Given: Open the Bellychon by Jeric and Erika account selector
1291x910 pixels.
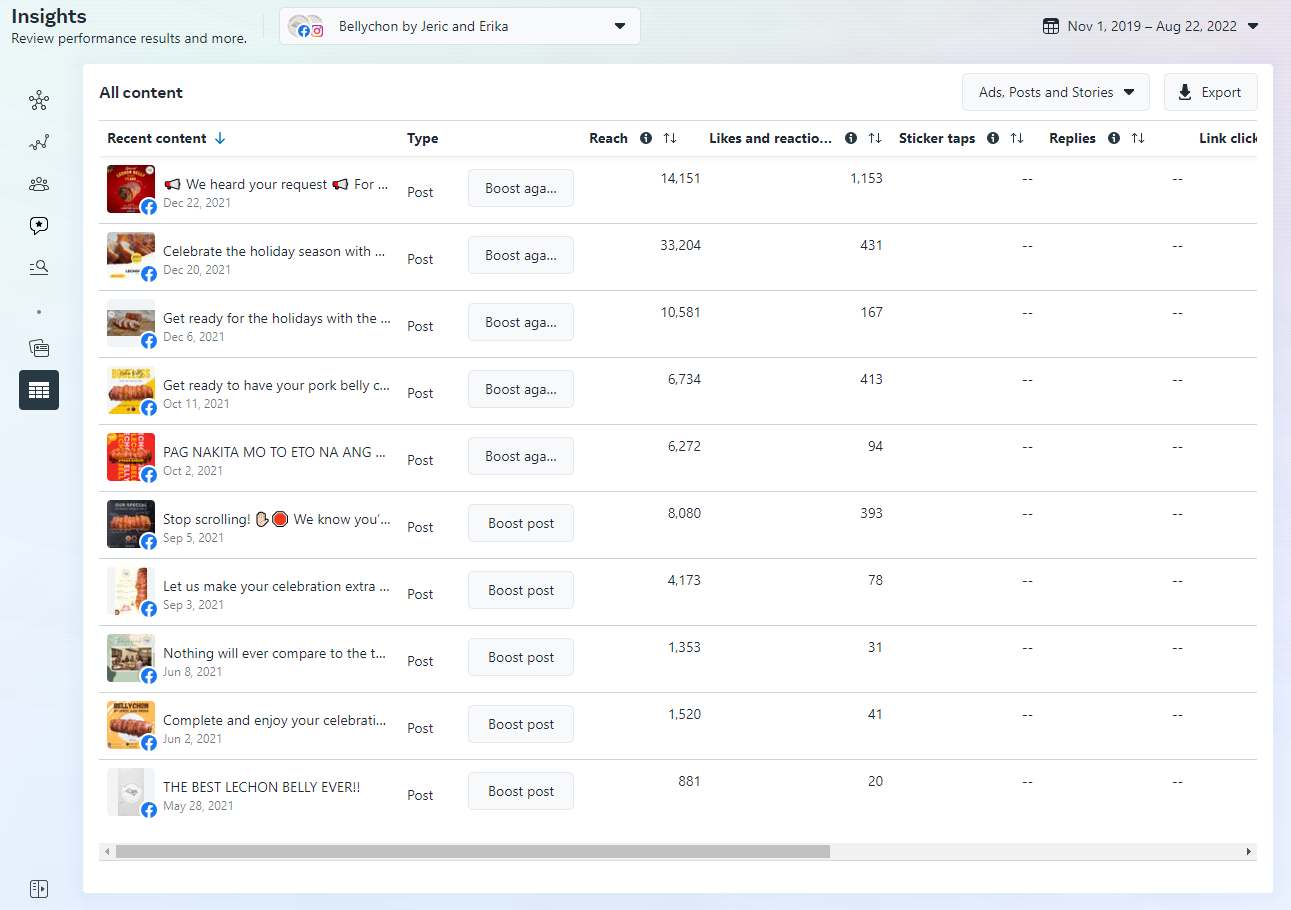Looking at the screenshot, I should [x=460, y=27].
